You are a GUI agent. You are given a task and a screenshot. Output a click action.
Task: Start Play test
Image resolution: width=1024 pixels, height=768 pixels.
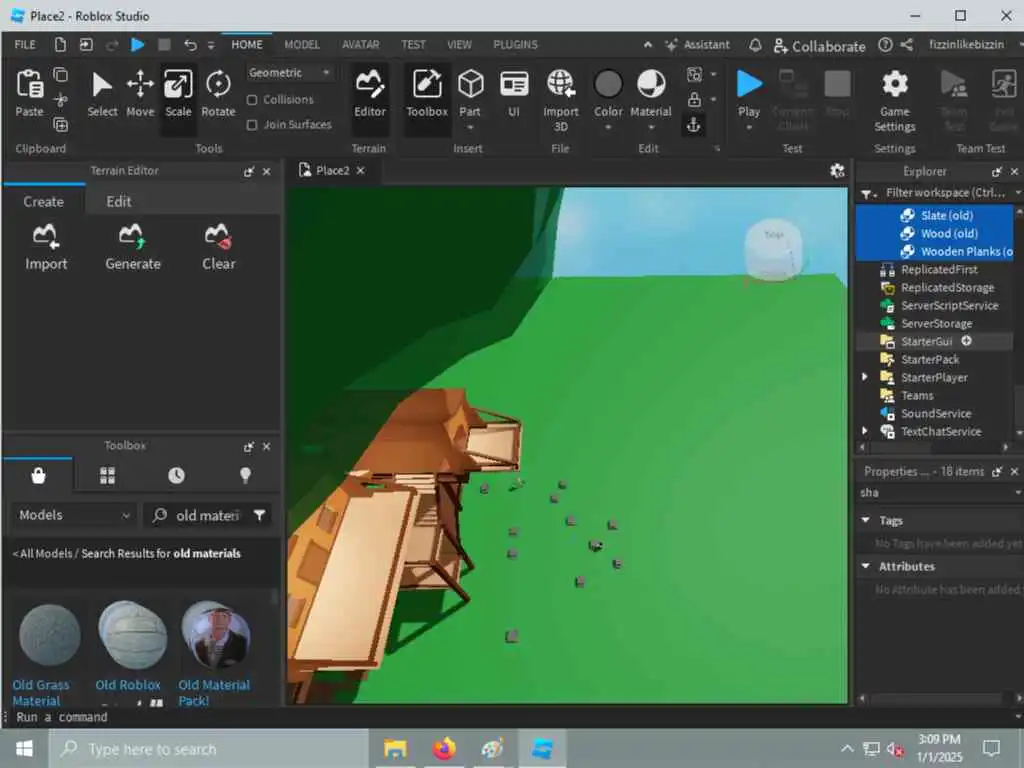coord(749,84)
